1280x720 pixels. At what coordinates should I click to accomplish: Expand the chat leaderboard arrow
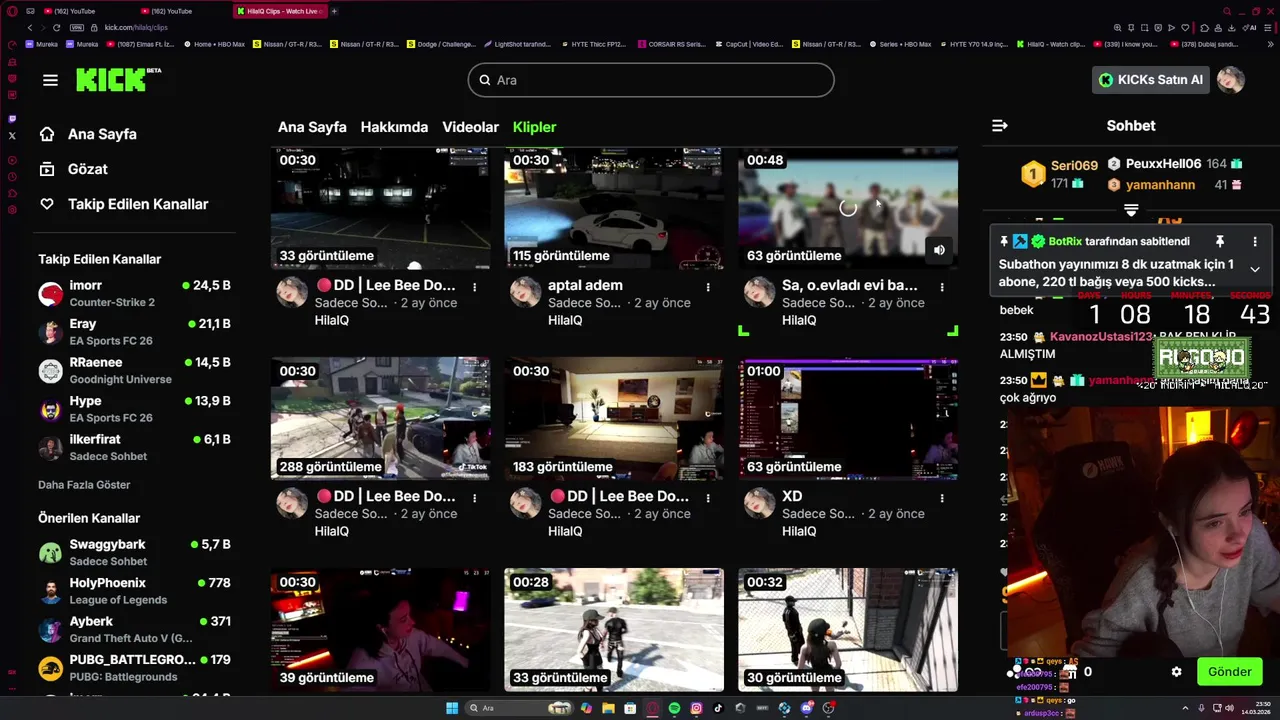click(x=1131, y=210)
